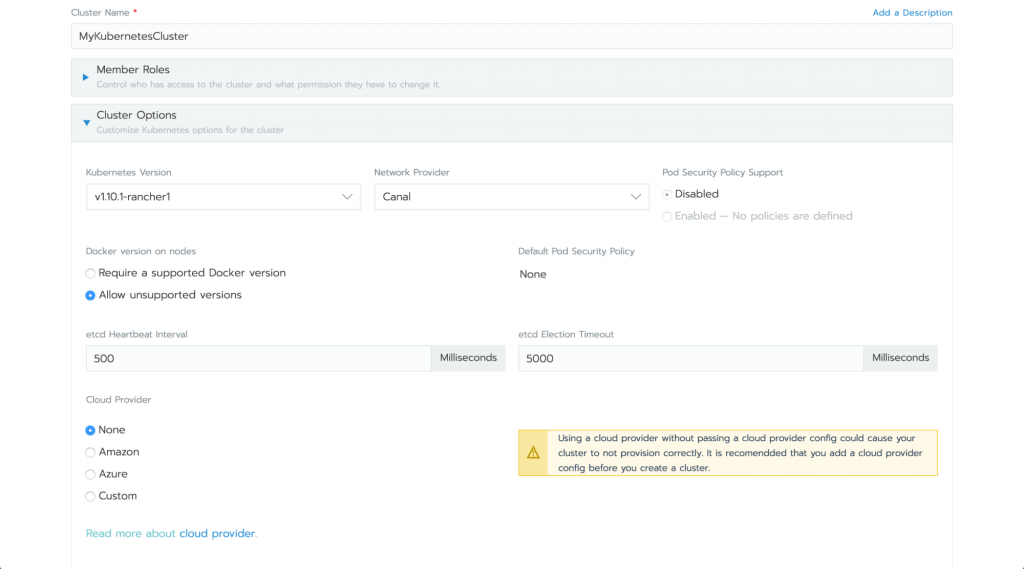Click the Cluster Options header title

[x=136, y=115]
